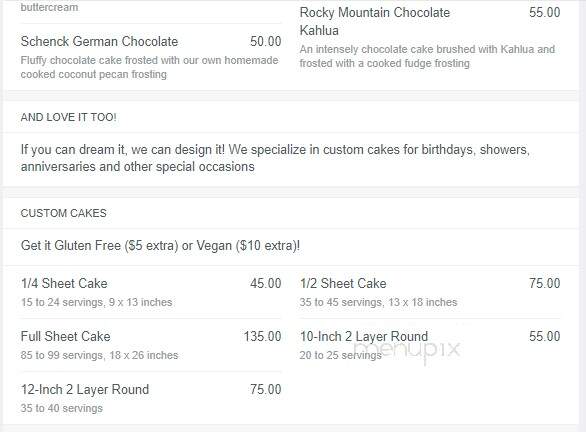This screenshot has width=586, height=432.
Task: Click the custom cakes dream it paragraph
Action: click(275, 158)
